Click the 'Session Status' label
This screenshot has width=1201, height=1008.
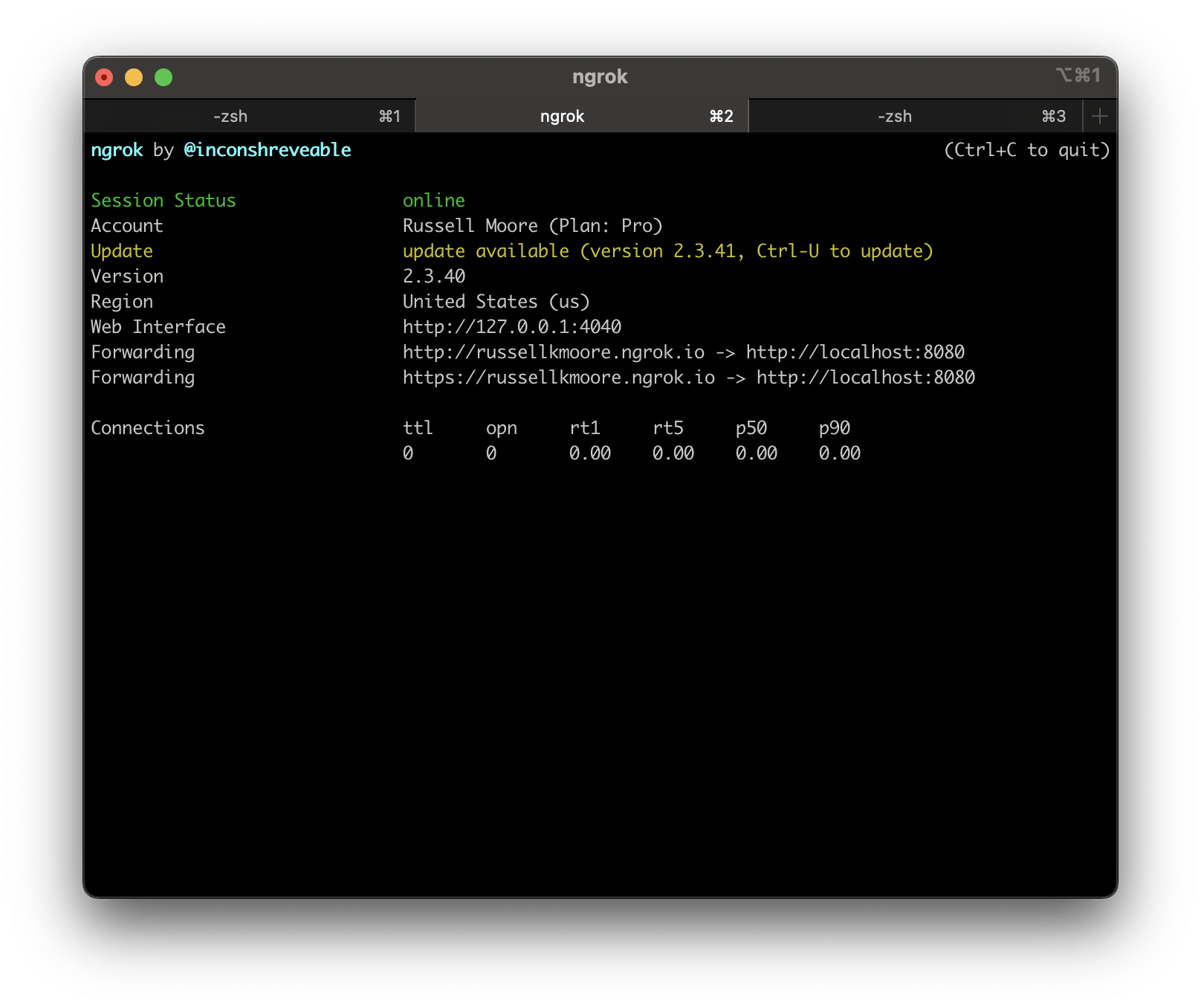click(x=164, y=201)
